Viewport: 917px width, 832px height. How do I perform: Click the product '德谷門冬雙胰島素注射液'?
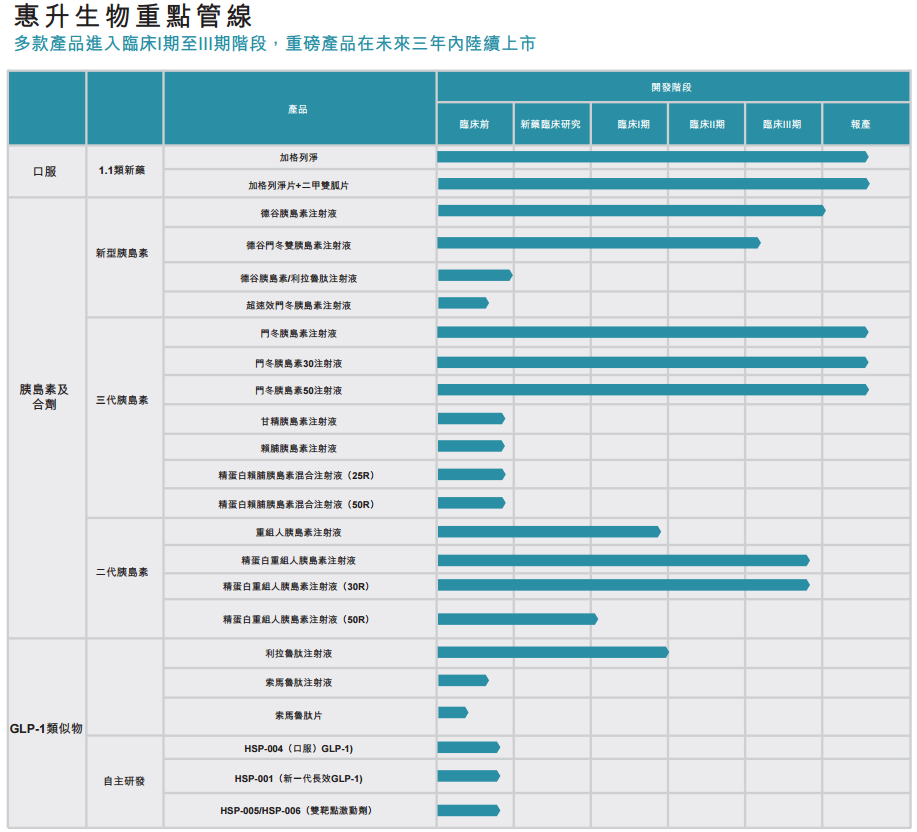[x=299, y=246]
